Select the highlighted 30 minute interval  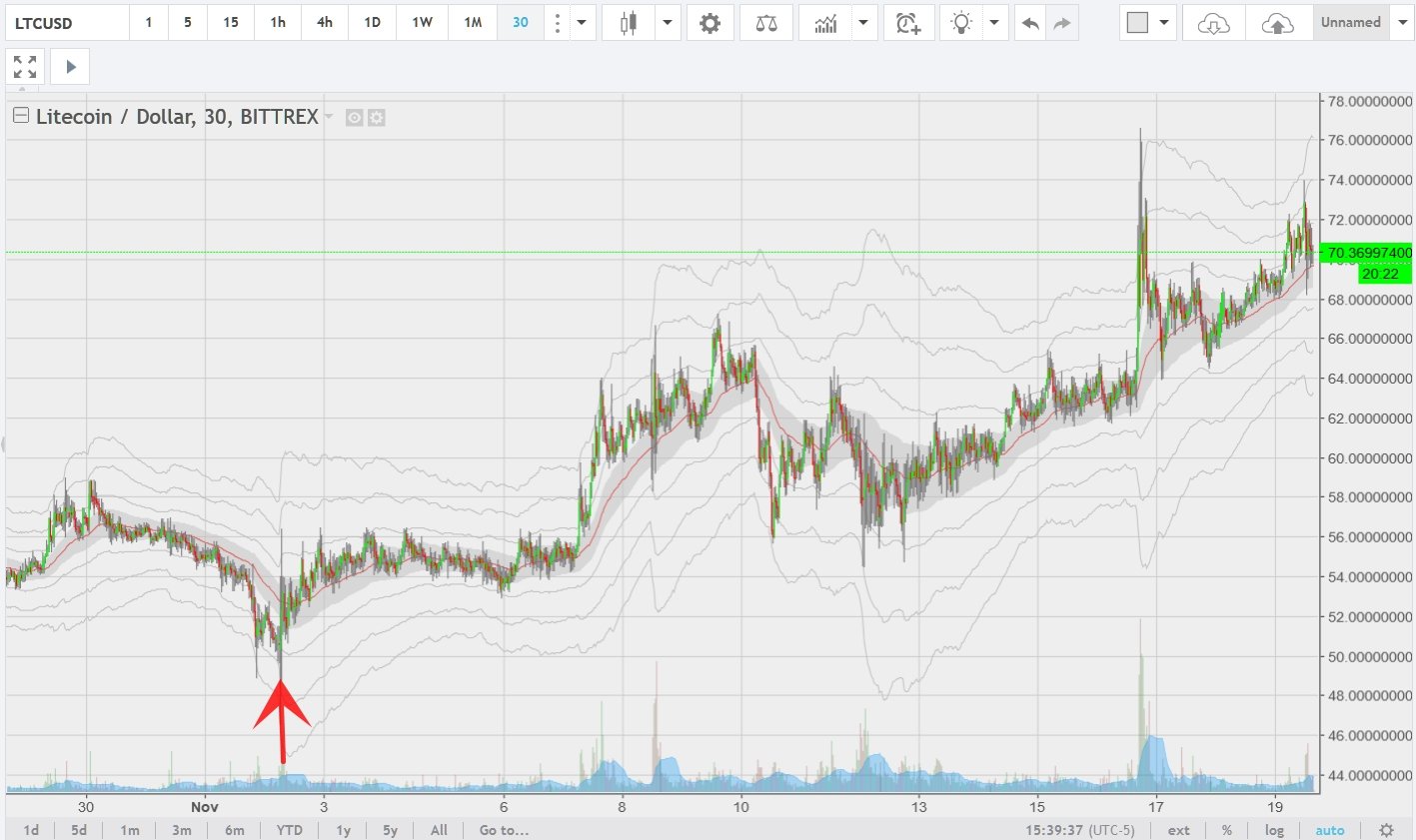click(521, 22)
